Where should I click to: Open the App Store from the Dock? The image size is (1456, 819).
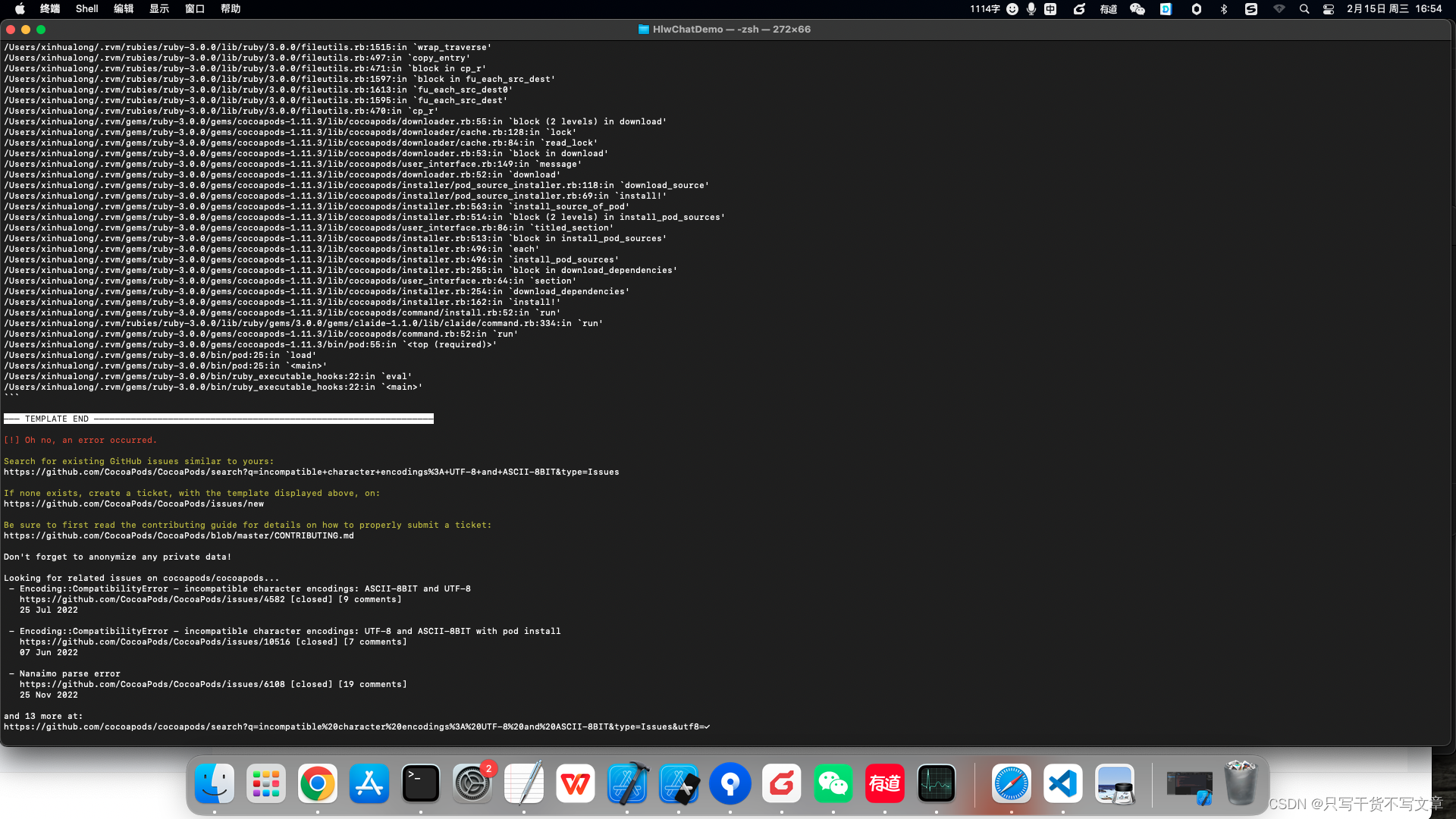point(369,783)
